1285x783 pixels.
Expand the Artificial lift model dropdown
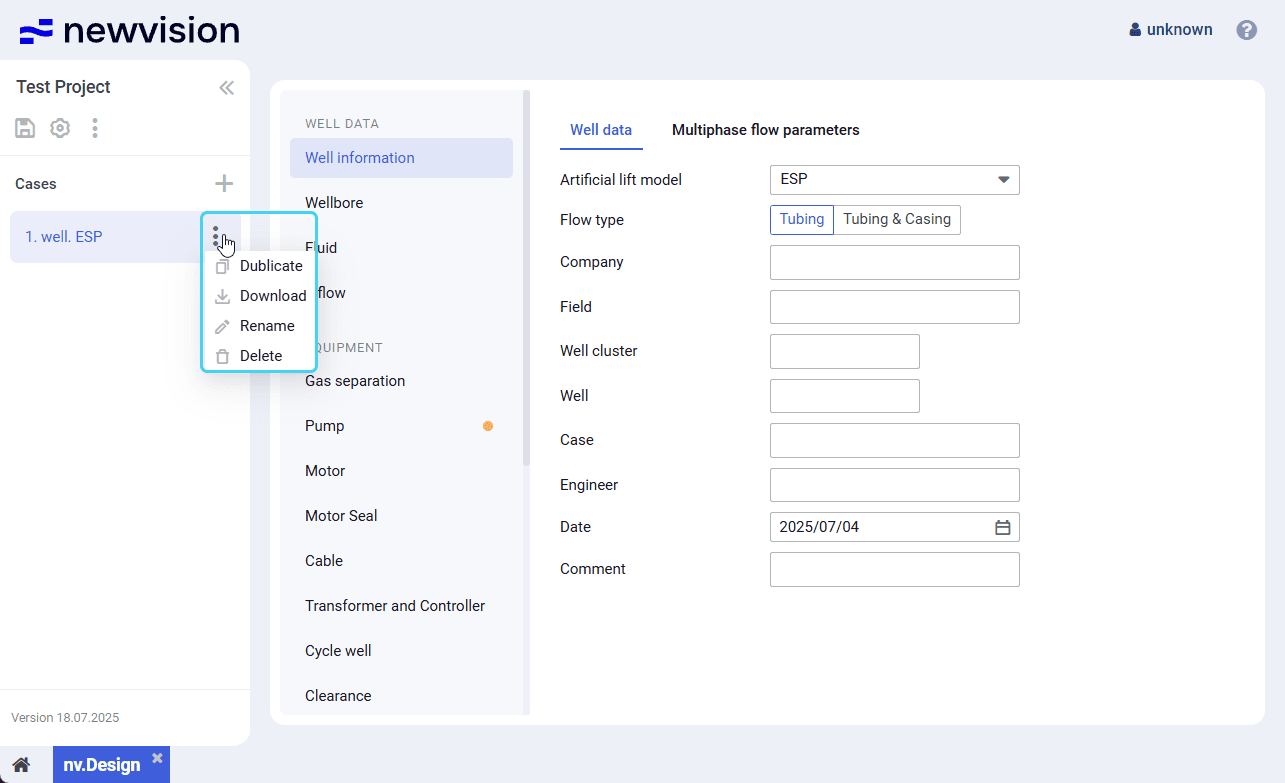point(1003,180)
